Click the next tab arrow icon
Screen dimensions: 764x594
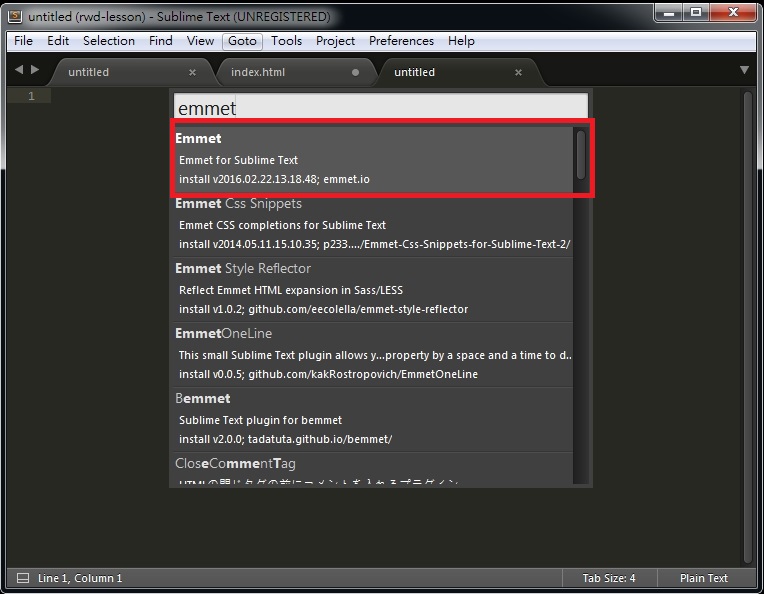[35, 70]
